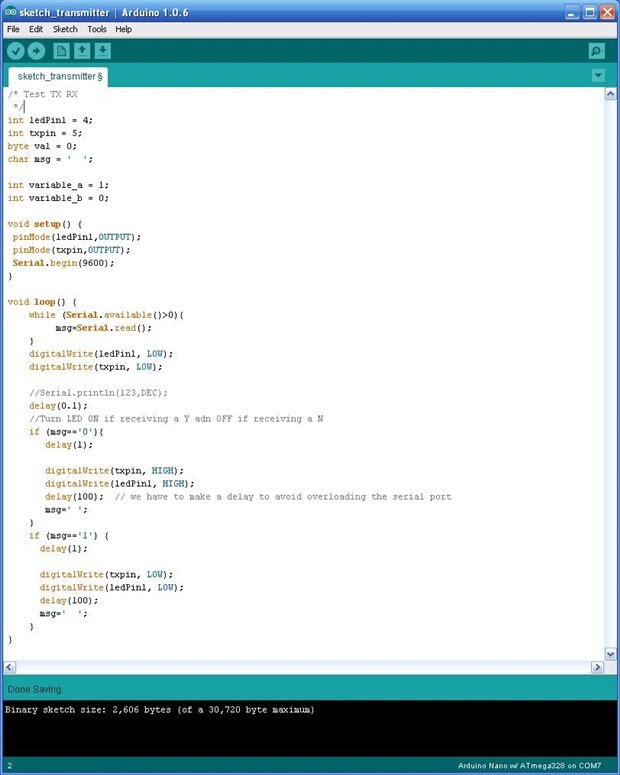Open the tab options dropdown arrow
Screen dimensions: 620x775
[598, 76]
